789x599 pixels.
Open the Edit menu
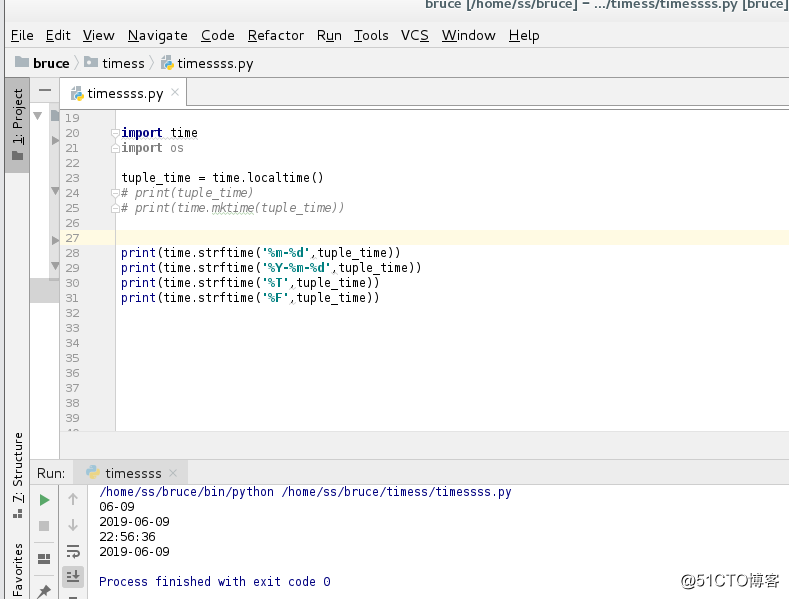(58, 35)
